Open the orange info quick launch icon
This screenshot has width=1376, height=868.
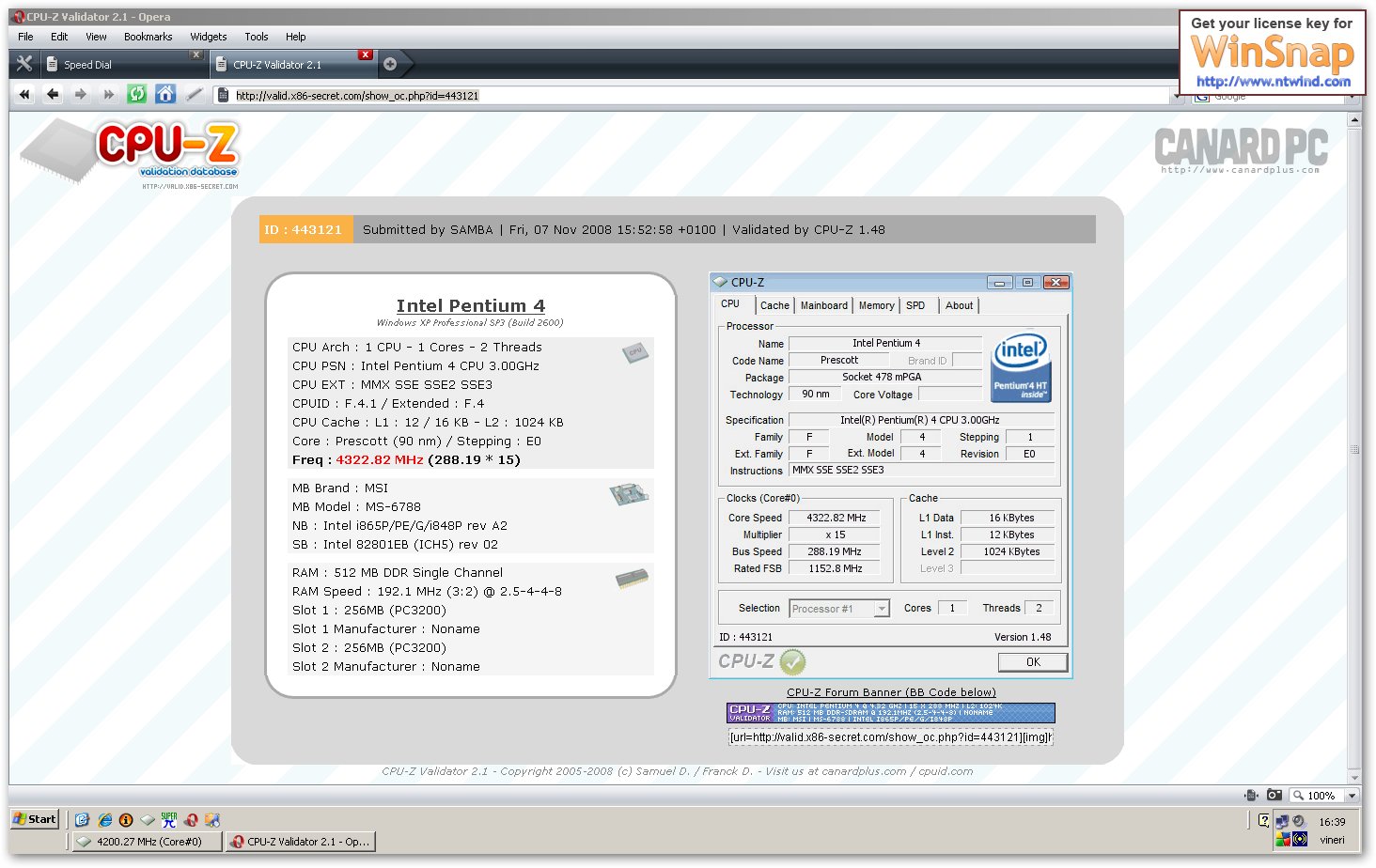click(126, 819)
